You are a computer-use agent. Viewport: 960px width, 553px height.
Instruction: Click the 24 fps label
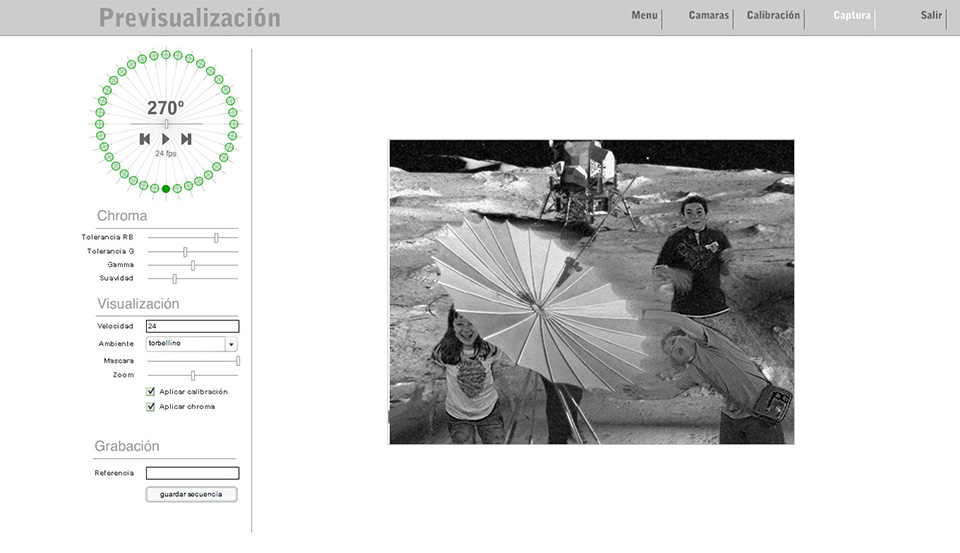[165, 154]
